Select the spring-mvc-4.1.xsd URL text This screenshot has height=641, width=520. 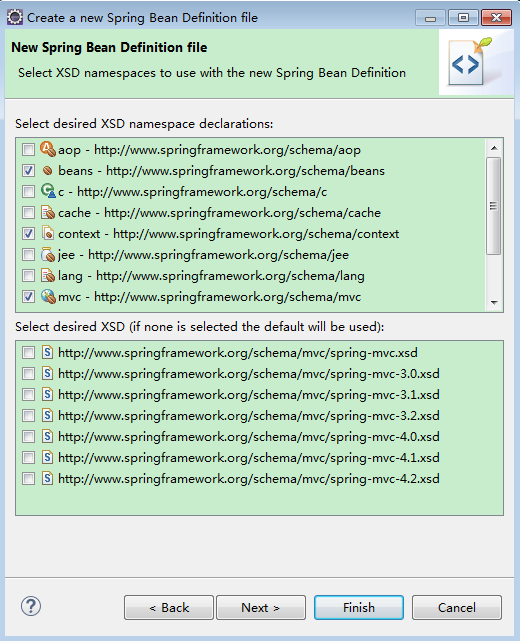pos(249,458)
